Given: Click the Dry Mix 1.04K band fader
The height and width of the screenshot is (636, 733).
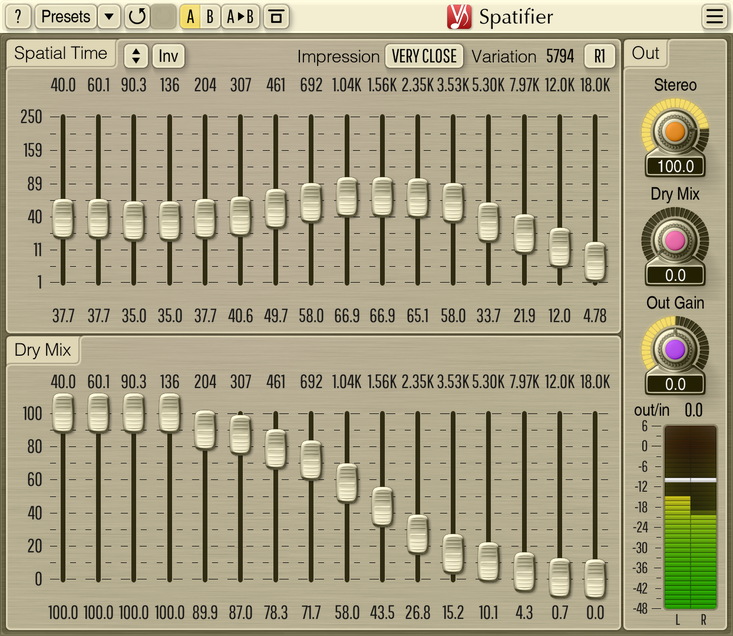Looking at the screenshot, I should (347, 483).
